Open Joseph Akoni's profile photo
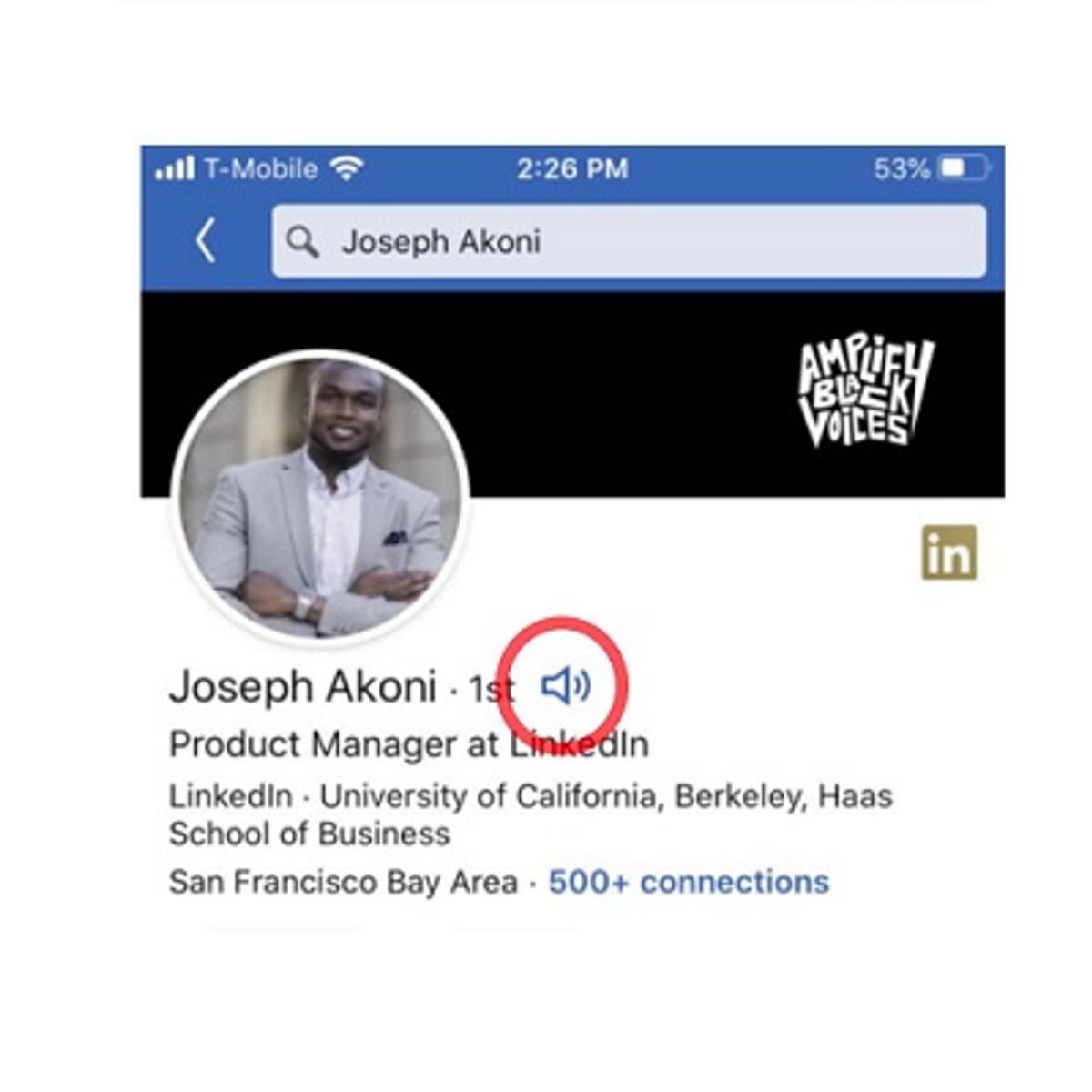The image size is (1092, 1092). pos(320,496)
